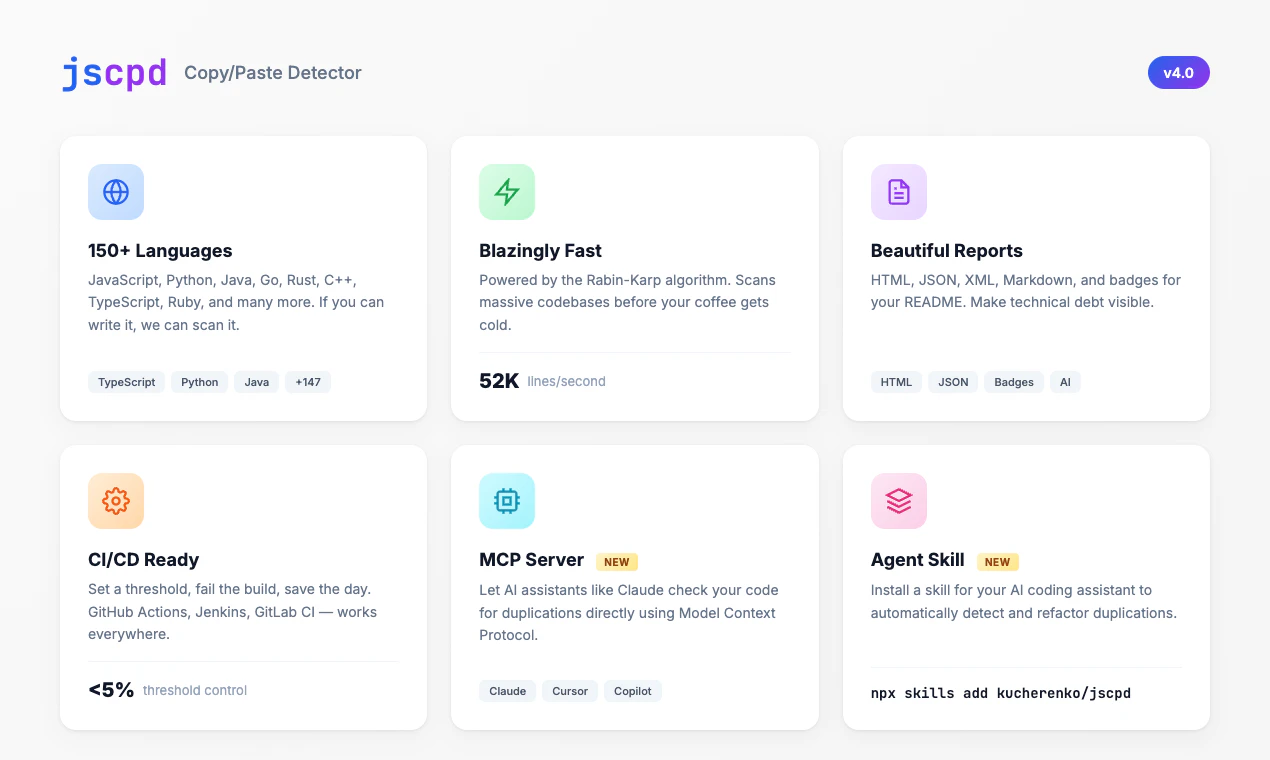Click the Badges tag
1270x760 pixels.
tap(1013, 382)
